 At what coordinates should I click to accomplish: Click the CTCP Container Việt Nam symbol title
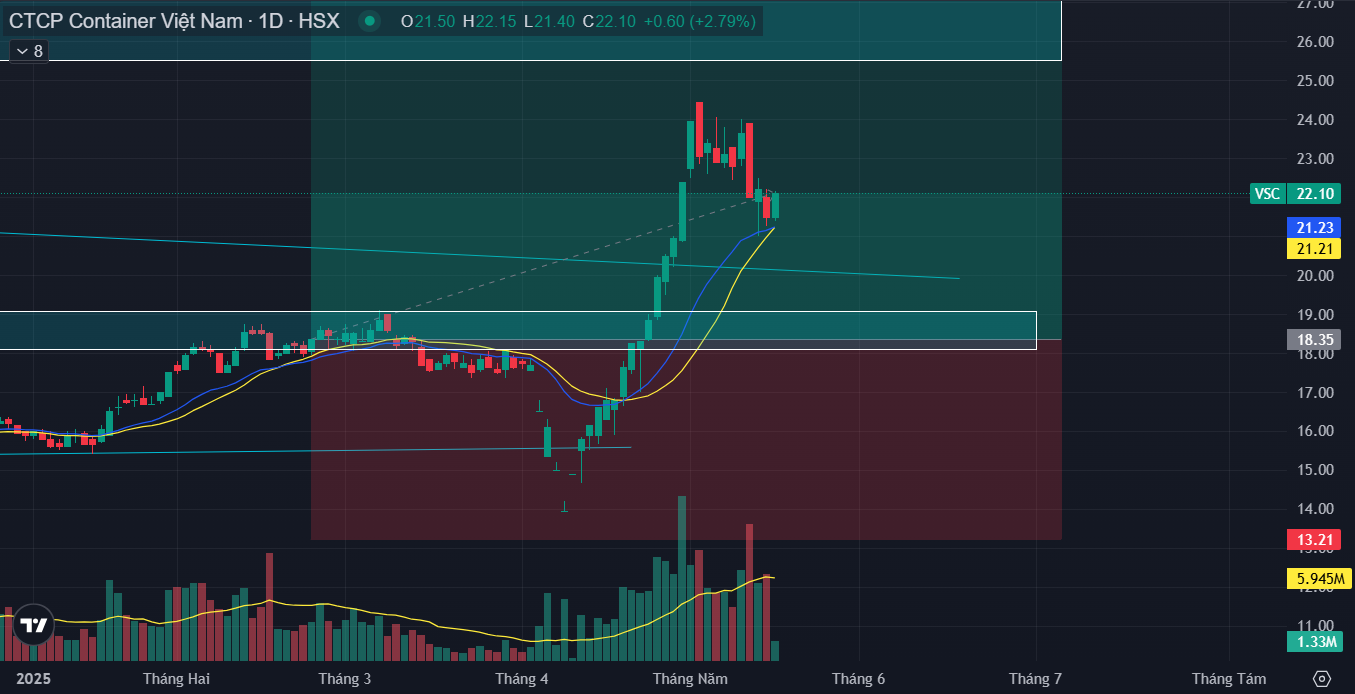click(174, 21)
